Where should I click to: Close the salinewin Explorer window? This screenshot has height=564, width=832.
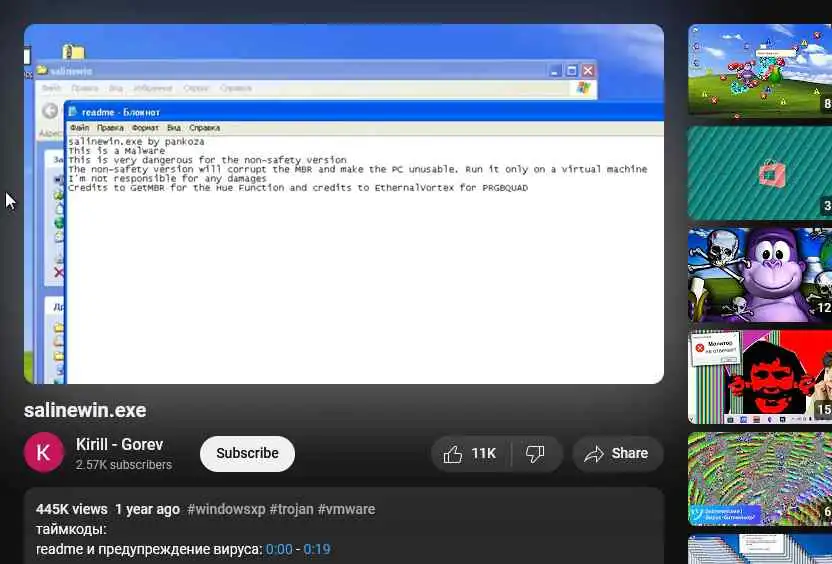588,71
